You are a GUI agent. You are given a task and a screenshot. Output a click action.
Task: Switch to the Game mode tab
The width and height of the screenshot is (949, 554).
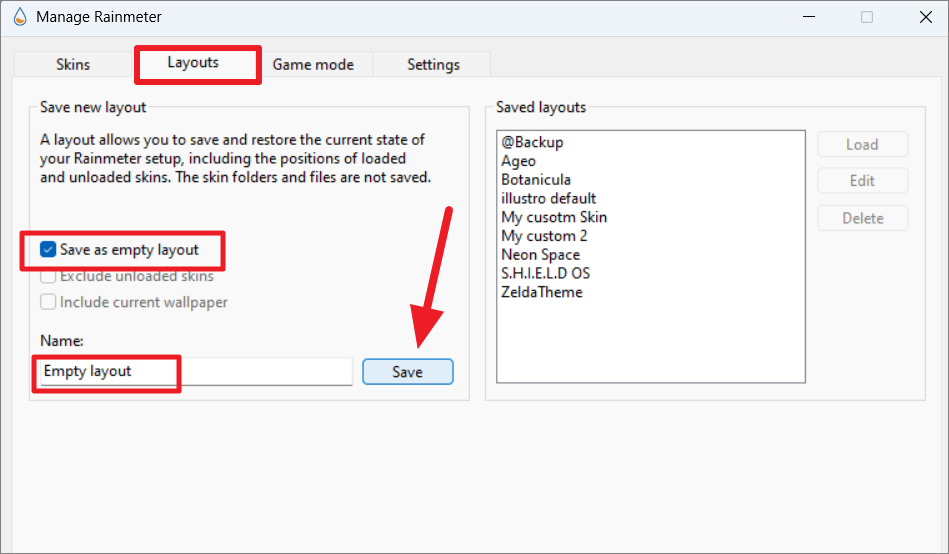coord(313,64)
